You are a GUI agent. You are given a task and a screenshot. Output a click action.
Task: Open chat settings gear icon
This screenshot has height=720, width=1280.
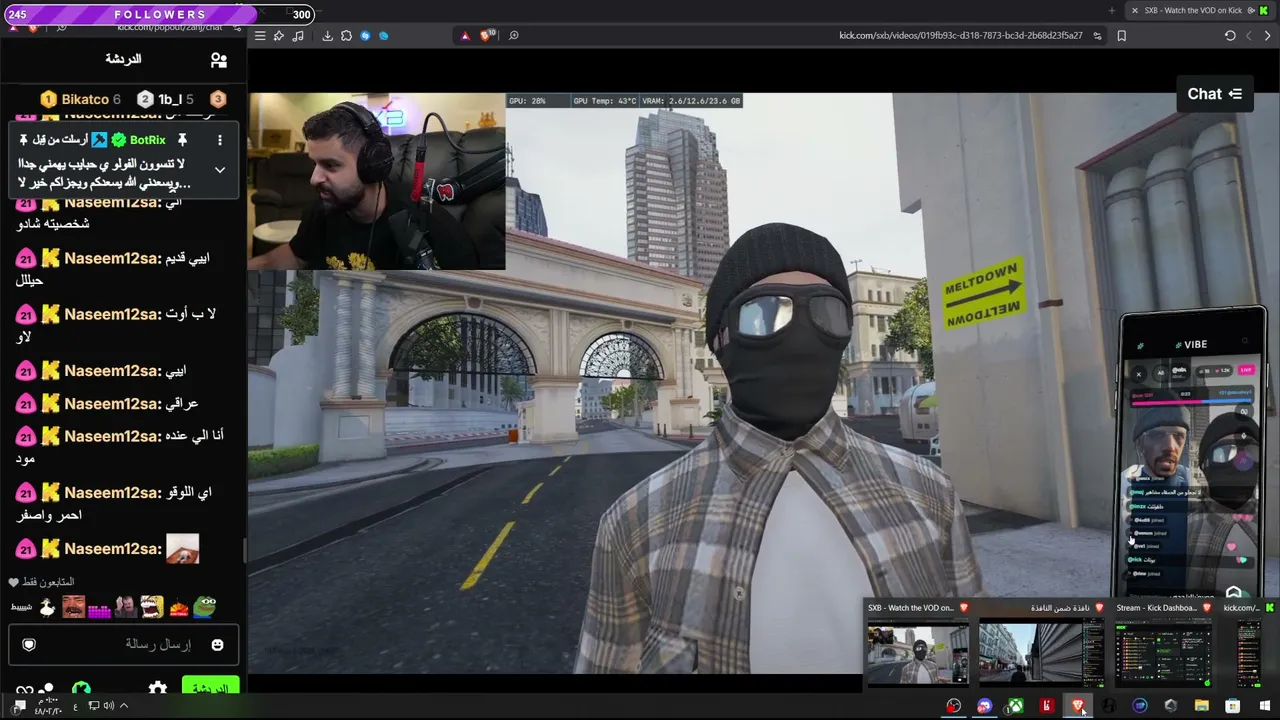click(158, 689)
